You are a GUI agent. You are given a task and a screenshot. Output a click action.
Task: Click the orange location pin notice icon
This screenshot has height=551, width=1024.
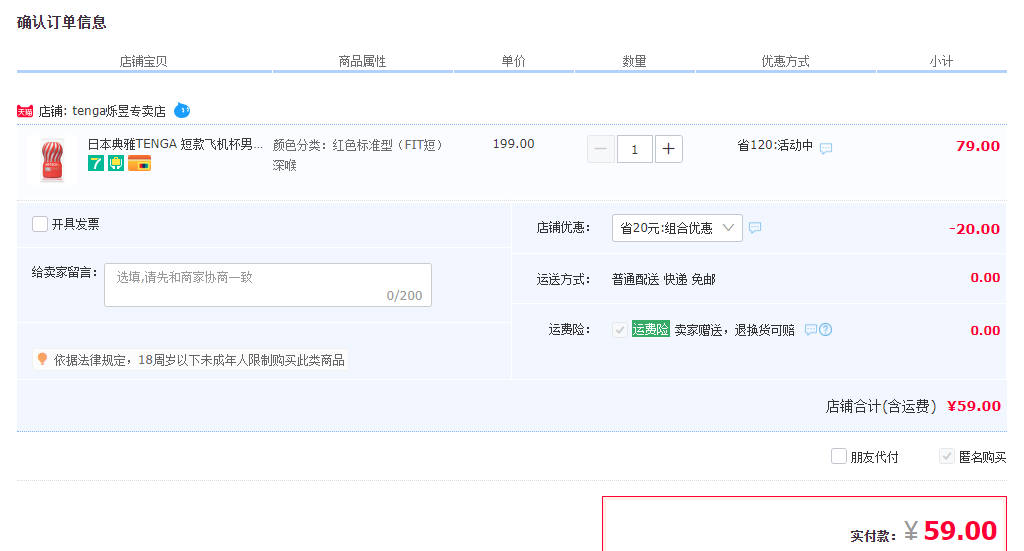42,359
